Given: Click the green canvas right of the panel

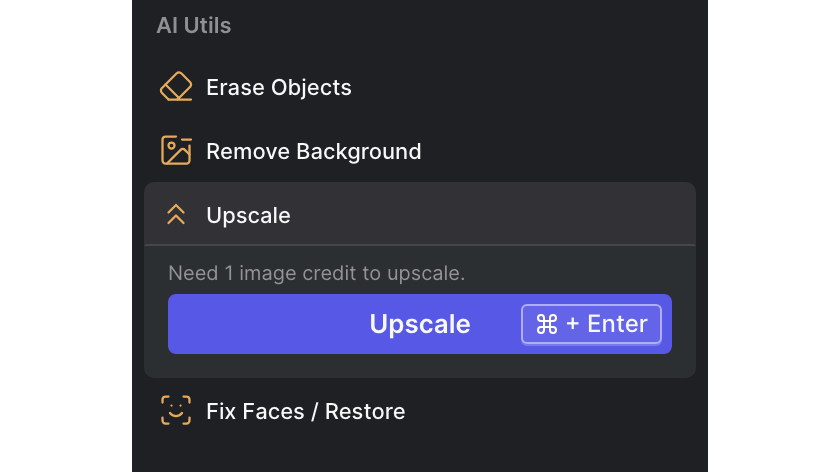Looking at the screenshot, I should point(773,236).
